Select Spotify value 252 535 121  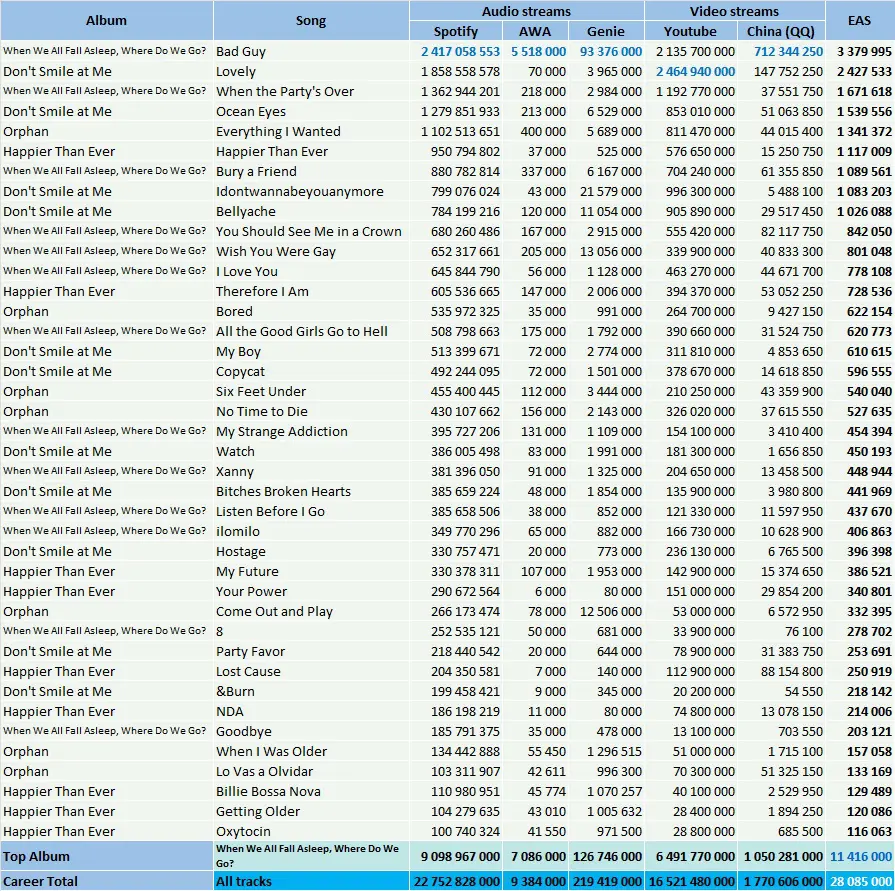465,631
